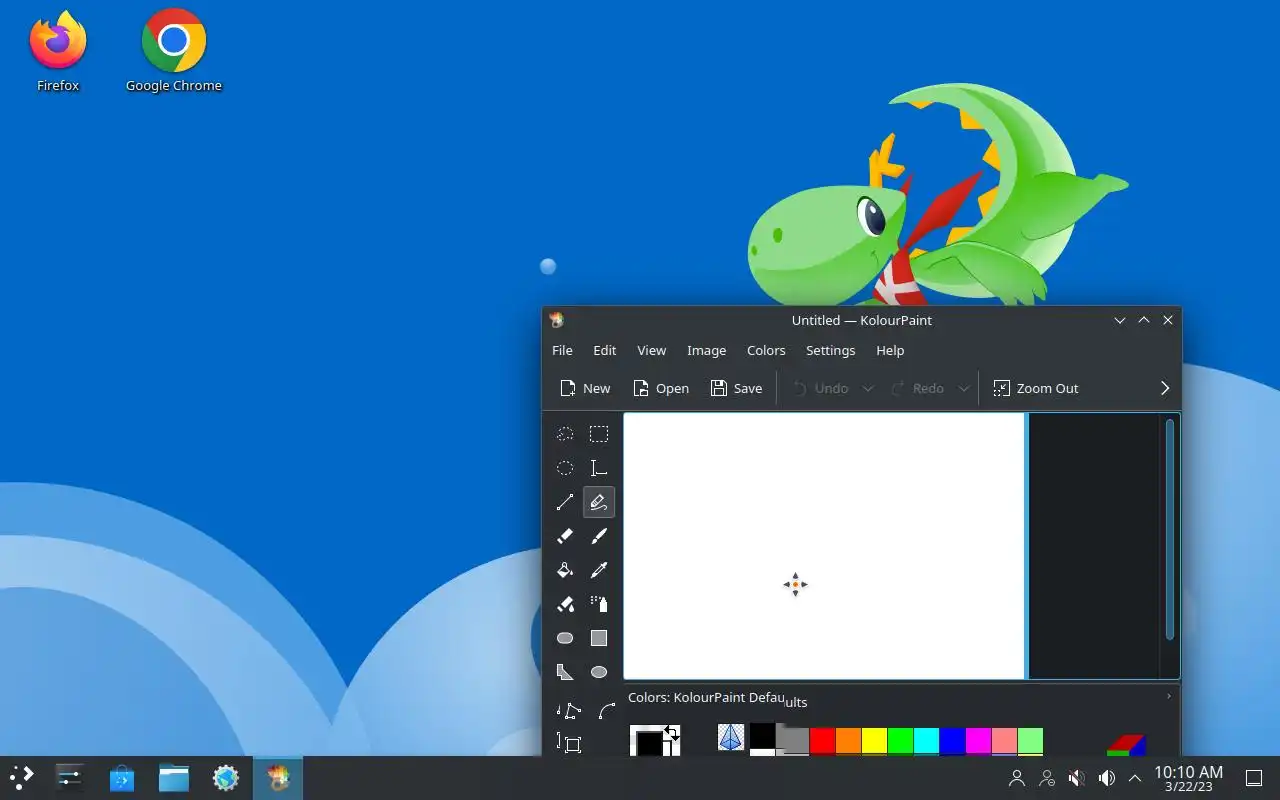Swap foreground and background colors
The height and width of the screenshot is (800, 1280).
671,733
